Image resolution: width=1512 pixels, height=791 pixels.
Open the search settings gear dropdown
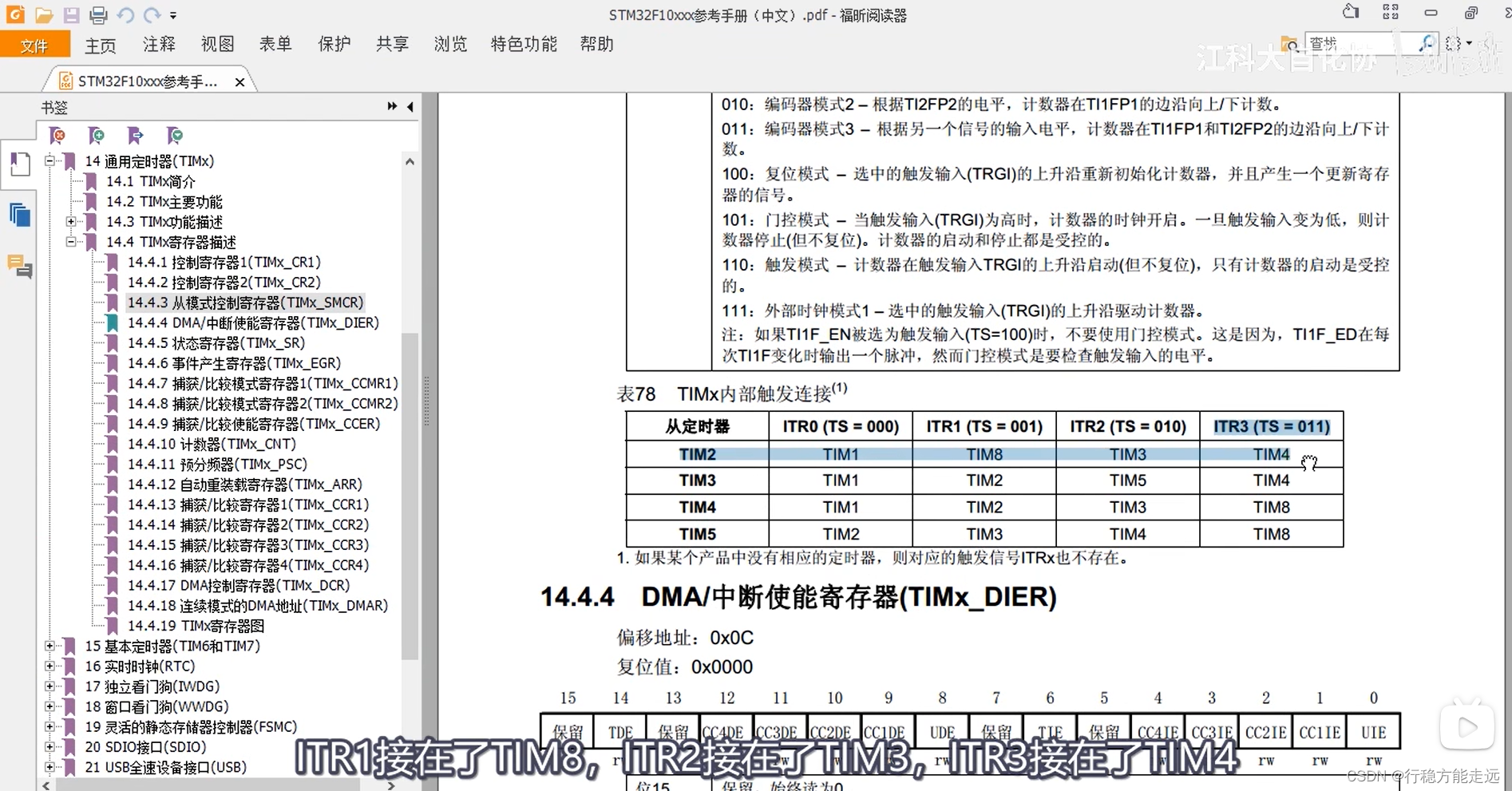(1458, 43)
